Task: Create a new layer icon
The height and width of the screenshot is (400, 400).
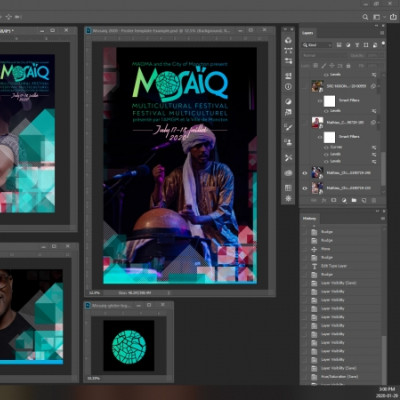Action: (x=364, y=200)
